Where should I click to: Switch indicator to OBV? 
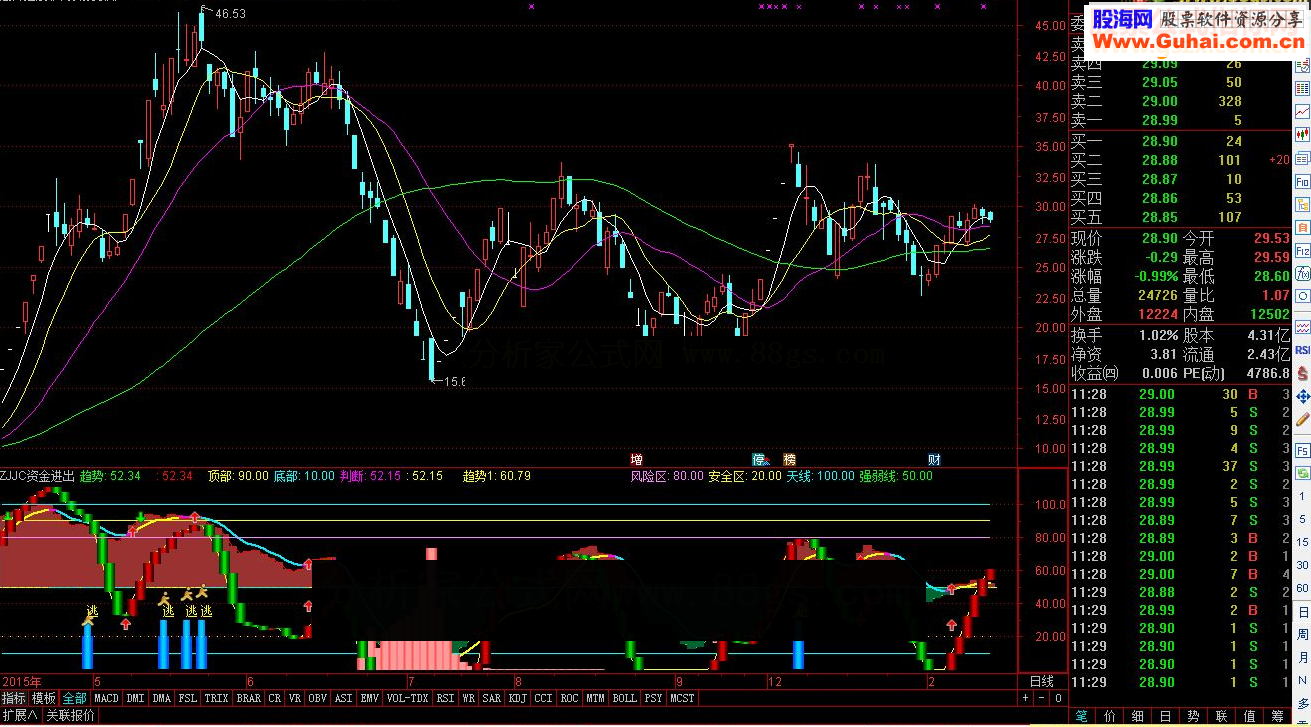click(x=317, y=698)
